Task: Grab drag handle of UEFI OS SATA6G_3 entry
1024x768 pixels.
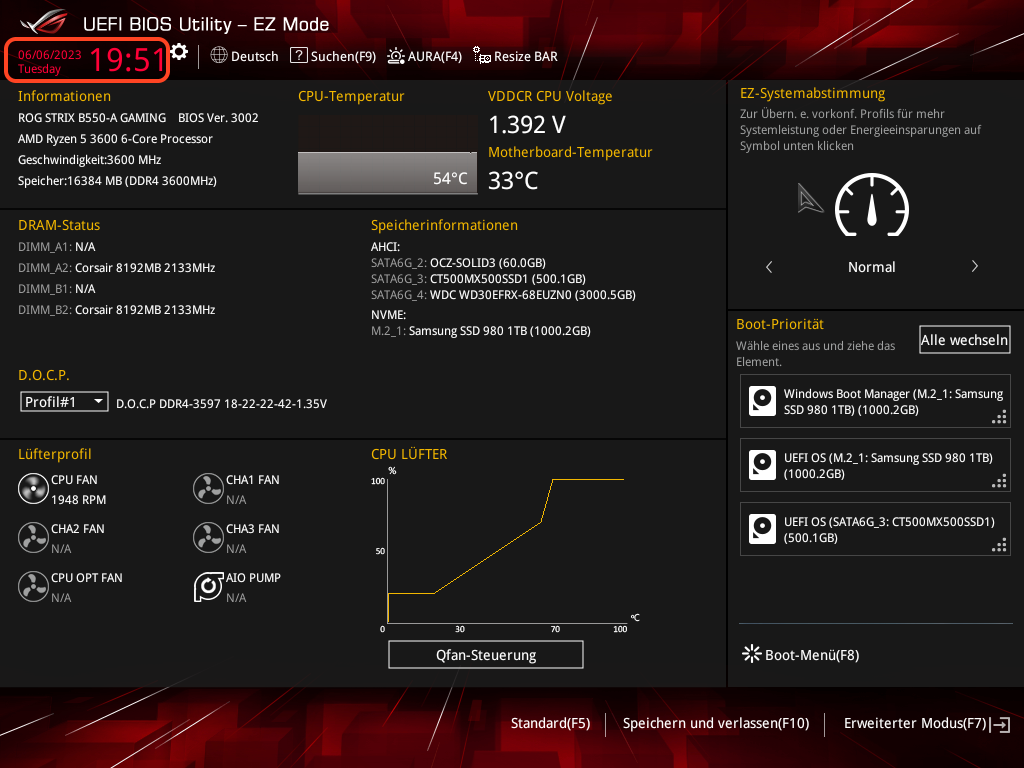Action: click(999, 545)
